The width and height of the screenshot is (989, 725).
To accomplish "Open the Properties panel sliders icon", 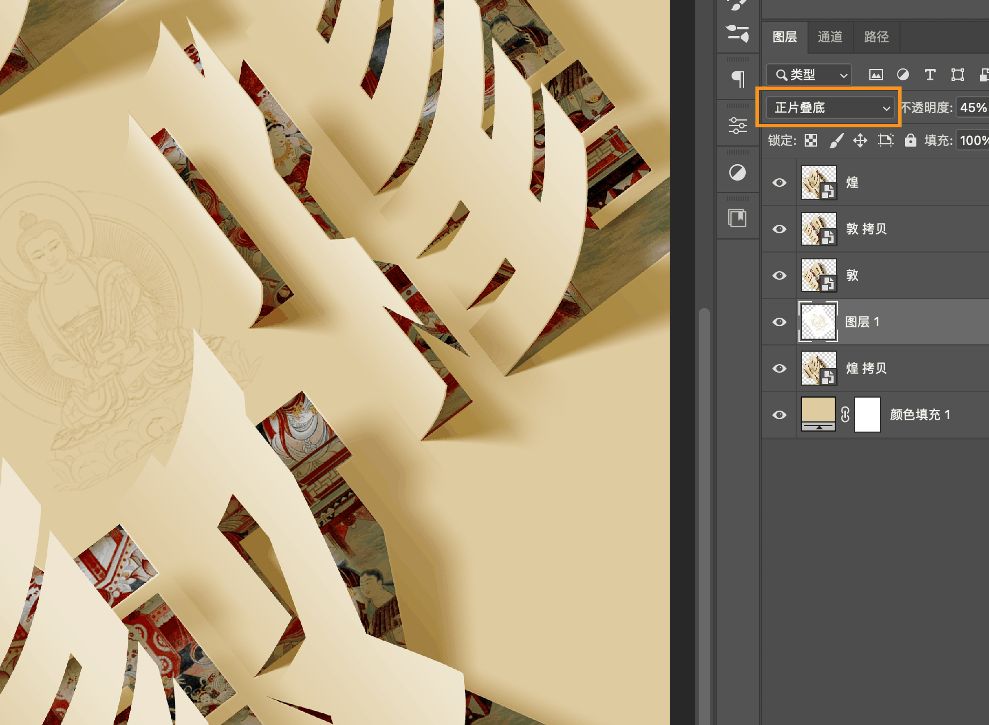I will click(737, 126).
